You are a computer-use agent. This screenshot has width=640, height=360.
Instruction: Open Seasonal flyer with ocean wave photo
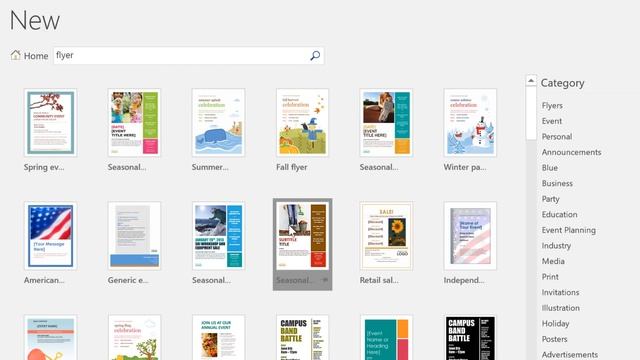click(218, 236)
